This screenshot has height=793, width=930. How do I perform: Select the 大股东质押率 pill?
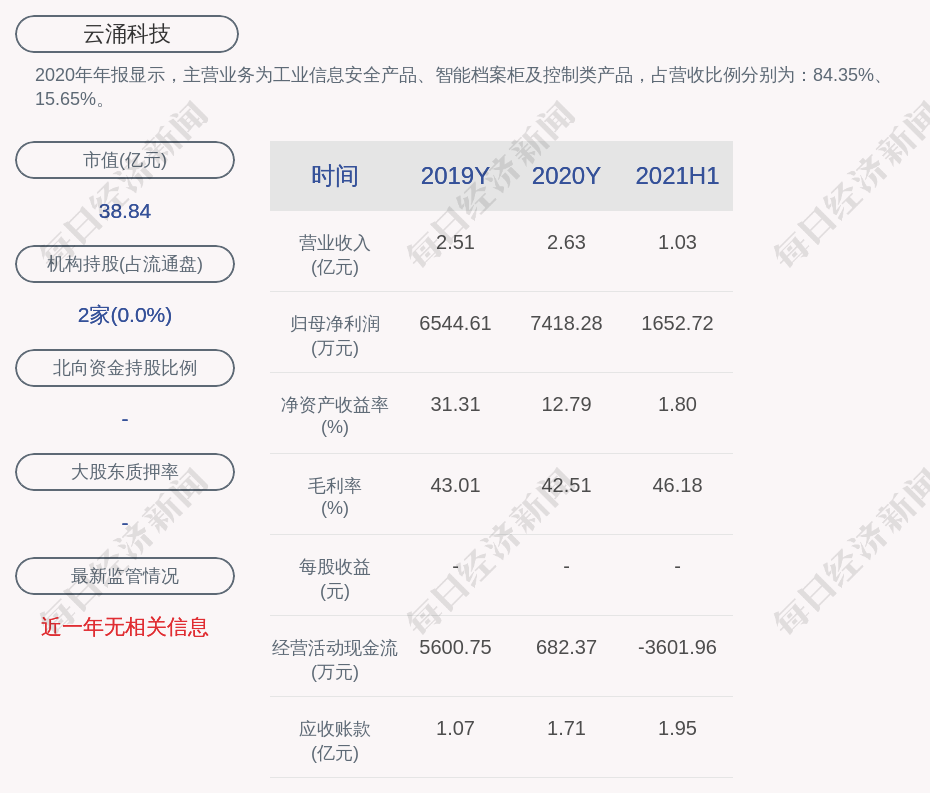(125, 472)
